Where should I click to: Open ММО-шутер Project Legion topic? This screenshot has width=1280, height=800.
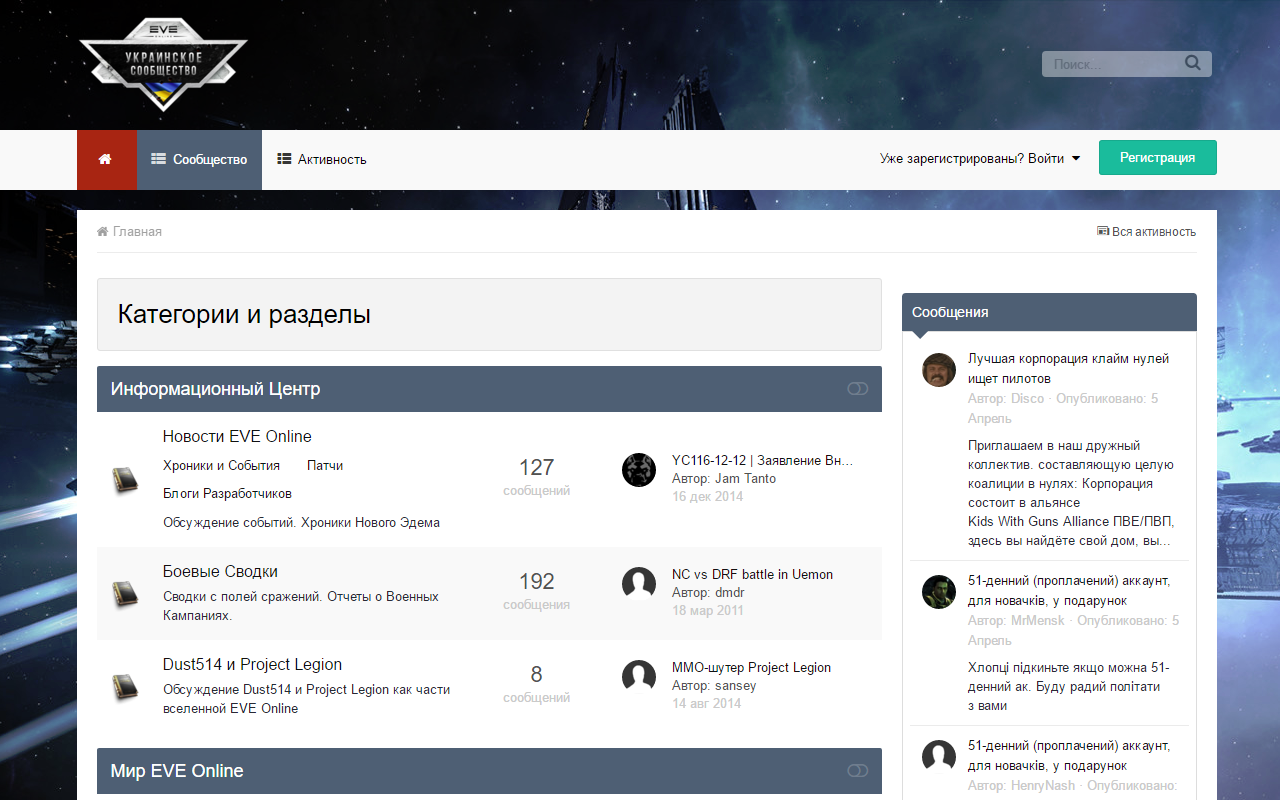pyautogui.click(x=751, y=668)
